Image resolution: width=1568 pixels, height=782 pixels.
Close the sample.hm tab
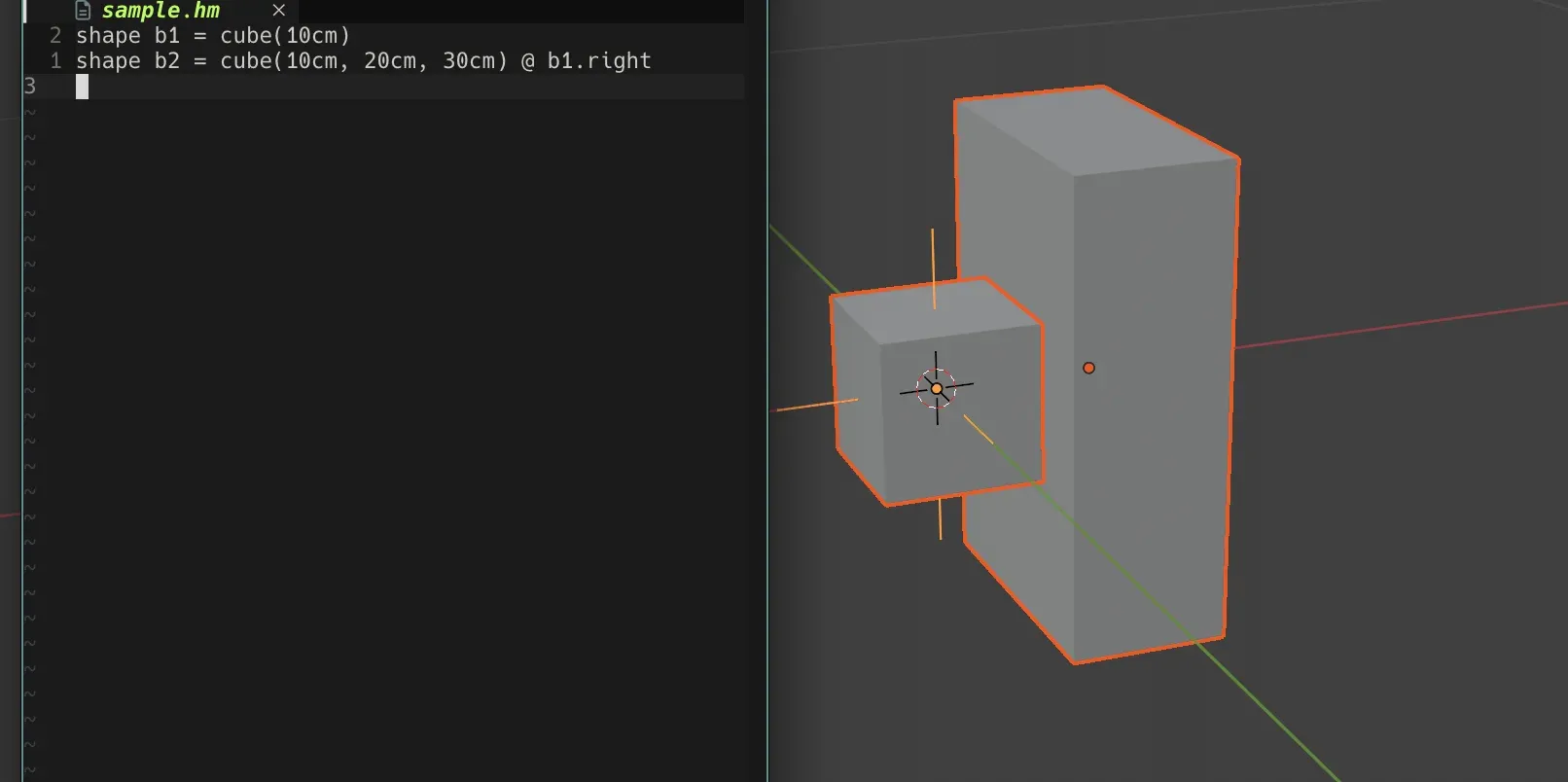279,11
